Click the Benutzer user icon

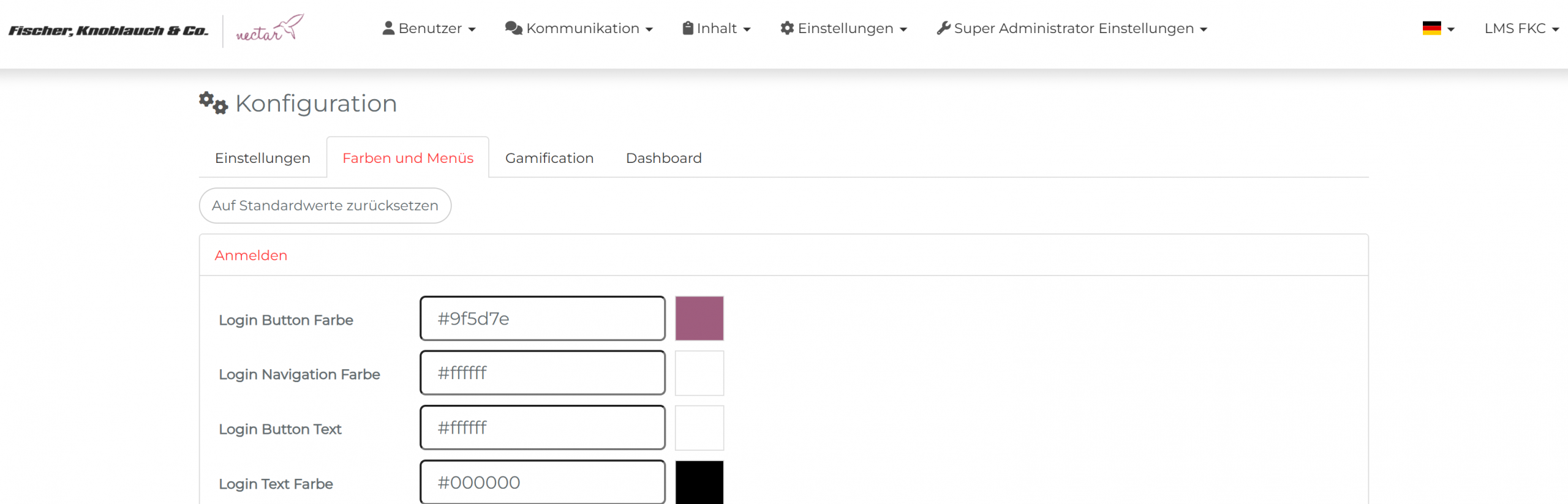388,28
